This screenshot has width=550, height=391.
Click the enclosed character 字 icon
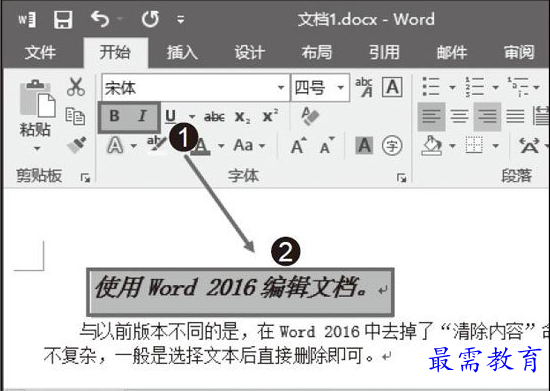tap(392, 145)
